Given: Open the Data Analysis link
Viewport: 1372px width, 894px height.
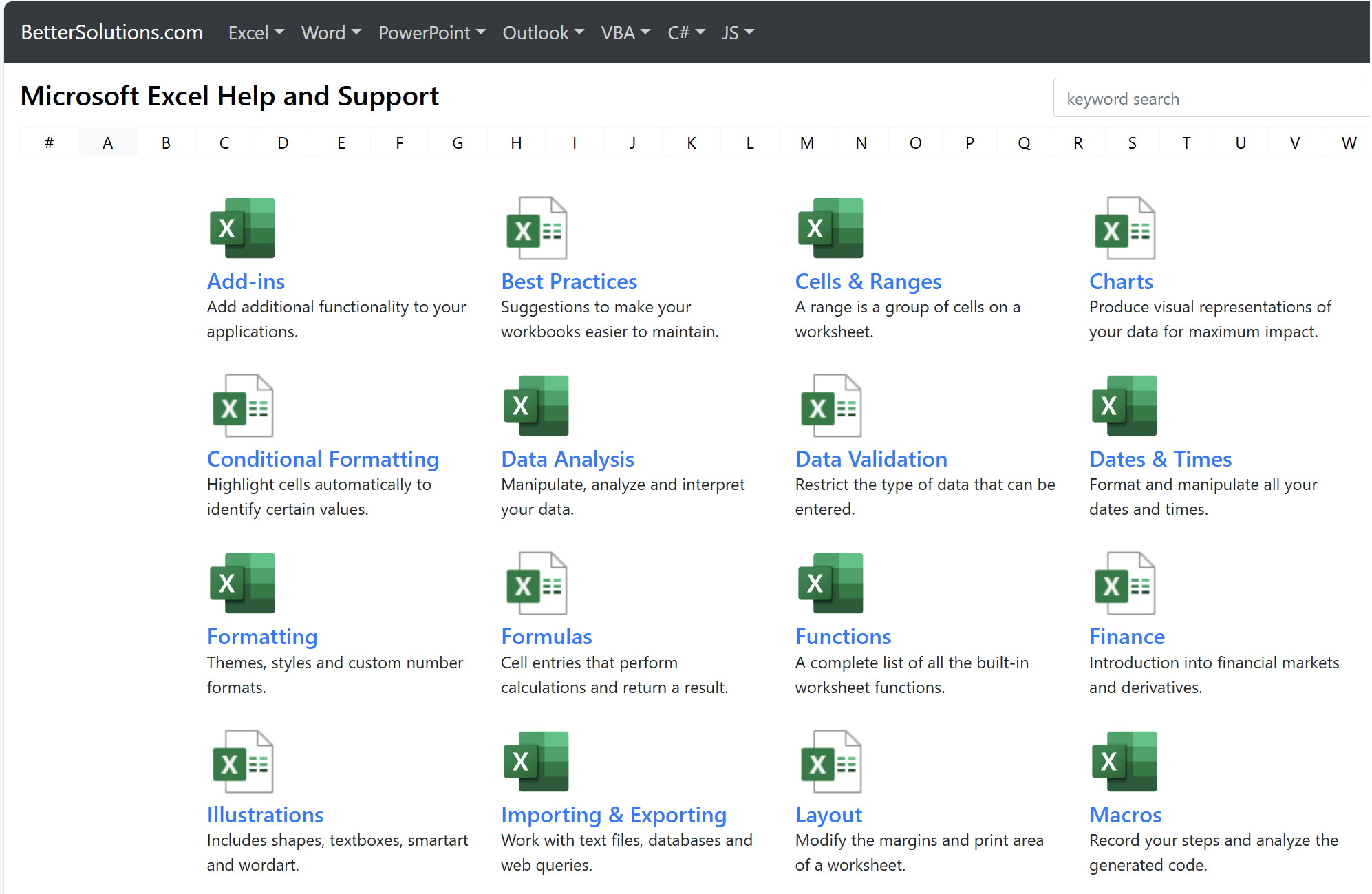Looking at the screenshot, I should coord(568,459).
